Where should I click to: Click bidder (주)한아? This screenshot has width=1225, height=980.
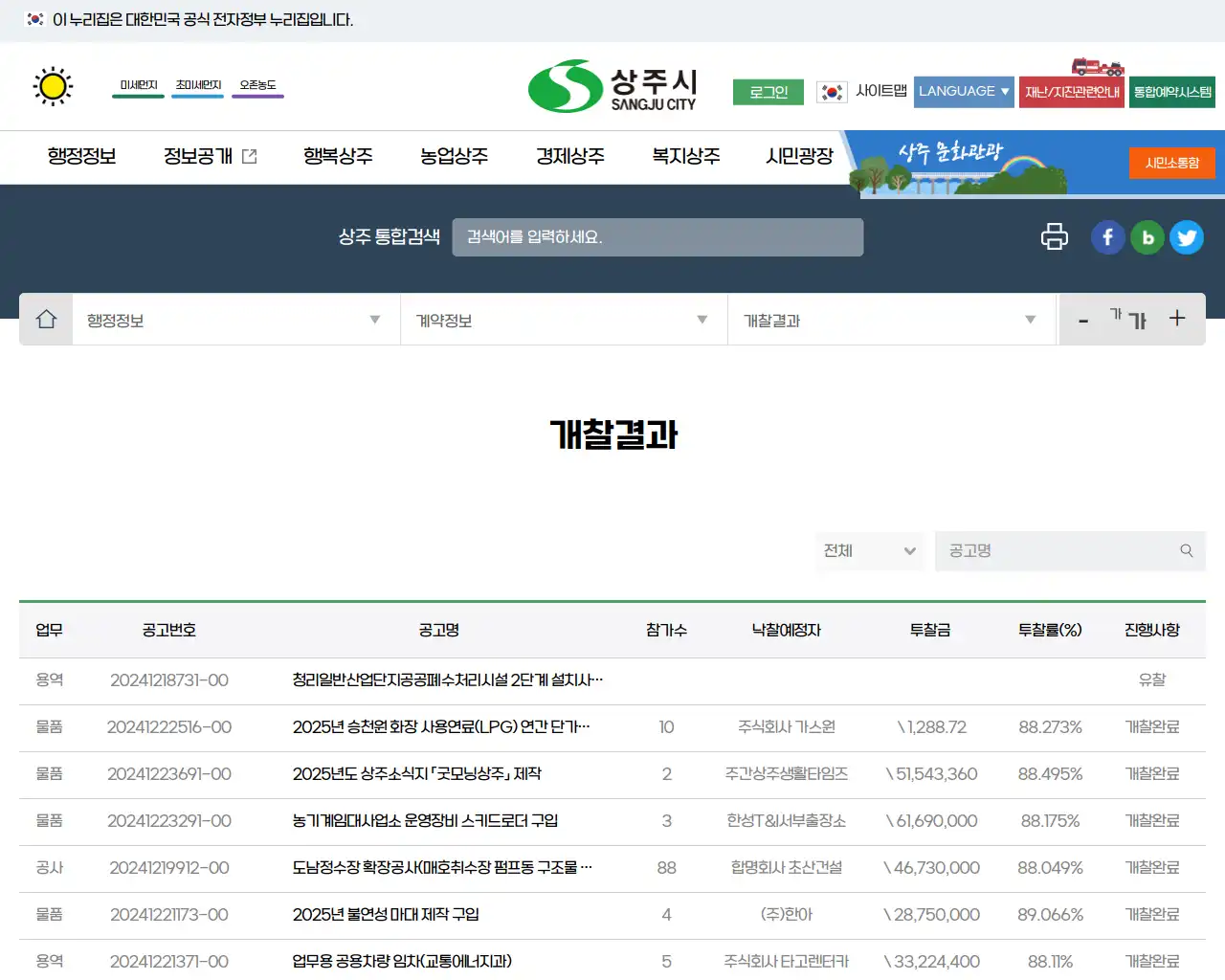[x=787, y=915]
